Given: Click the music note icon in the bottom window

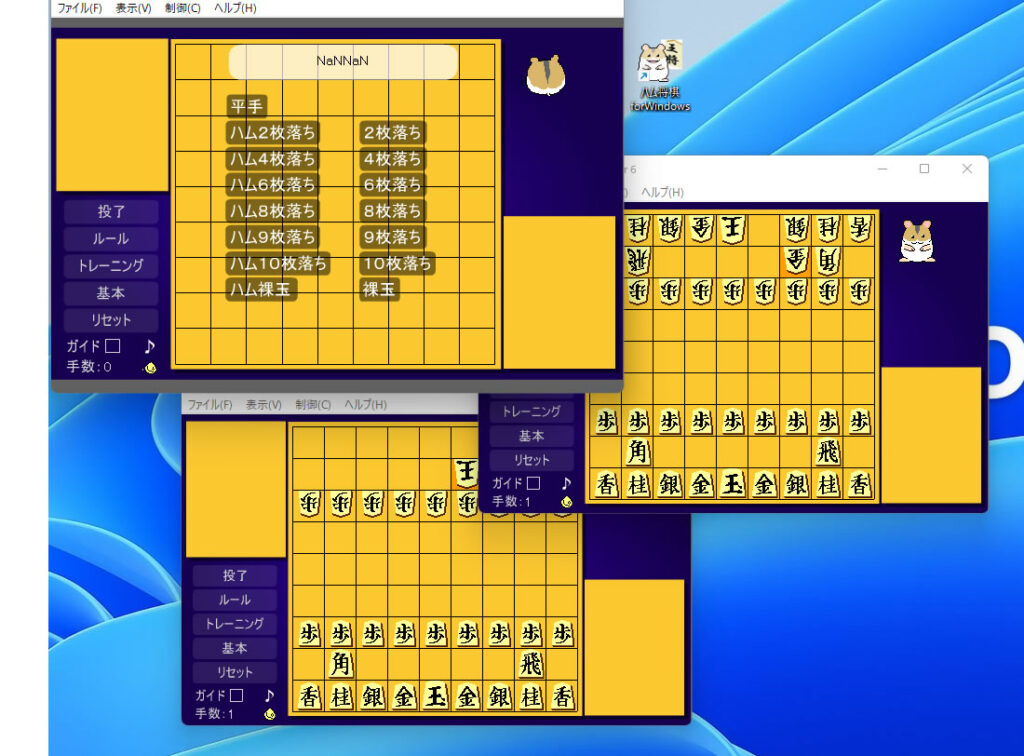Looking at the screenshot, I should point(269,695).
